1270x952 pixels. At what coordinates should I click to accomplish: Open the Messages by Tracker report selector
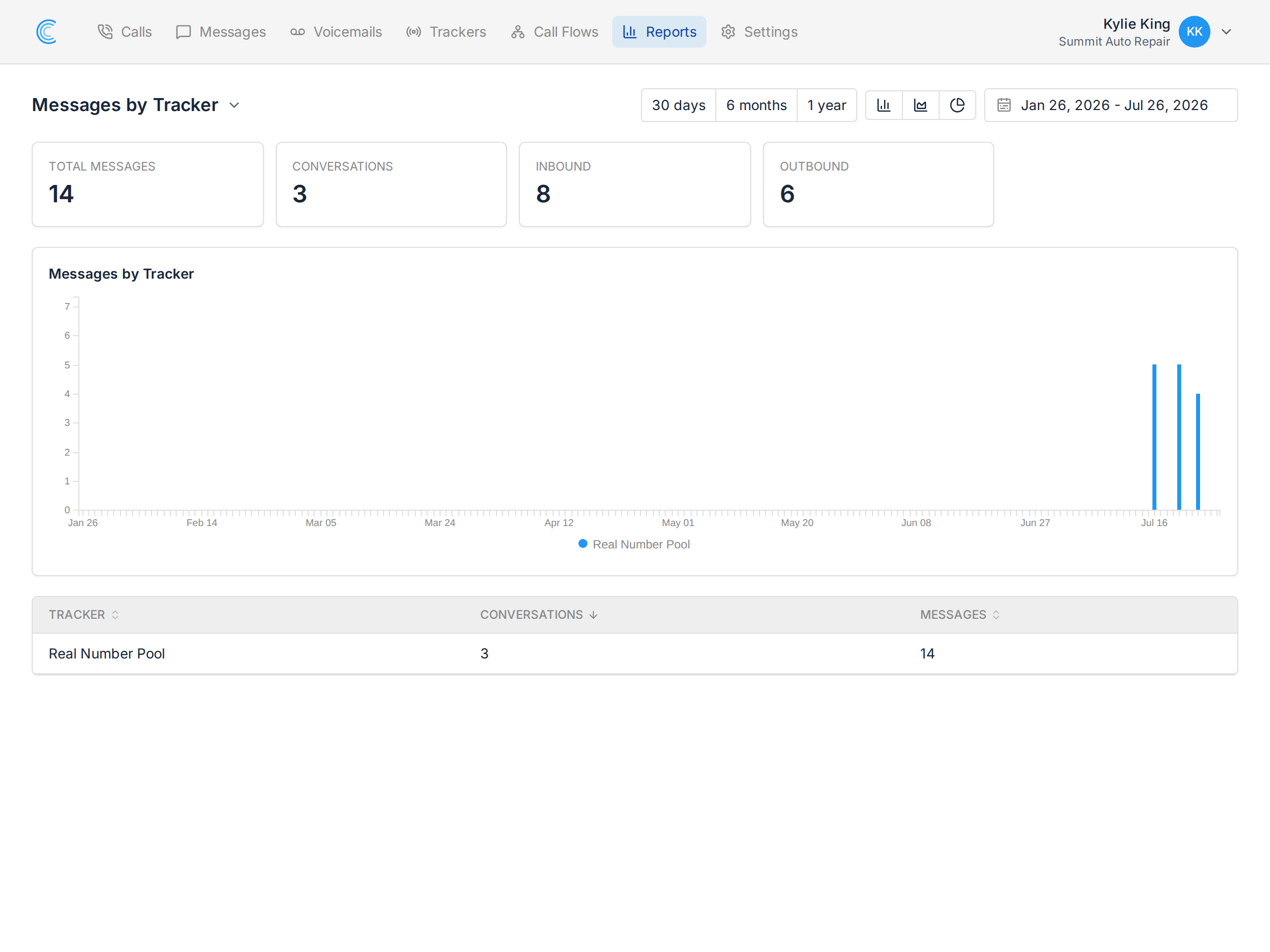135,105
